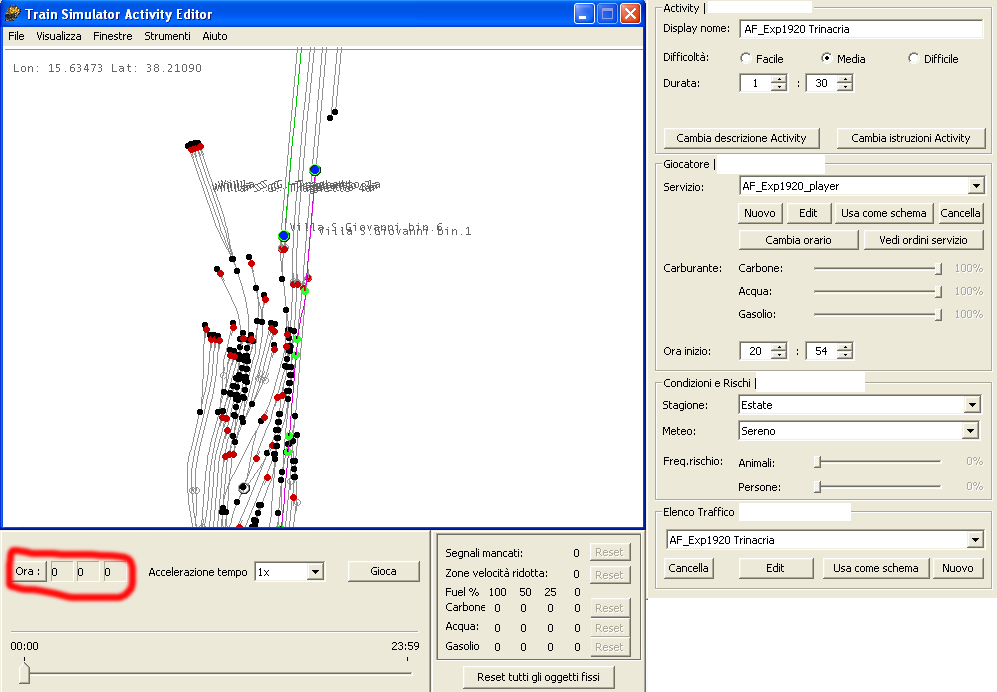Click in the Display nome text field
The width and height of the screenshot is (997, 692).
[859, 29]
